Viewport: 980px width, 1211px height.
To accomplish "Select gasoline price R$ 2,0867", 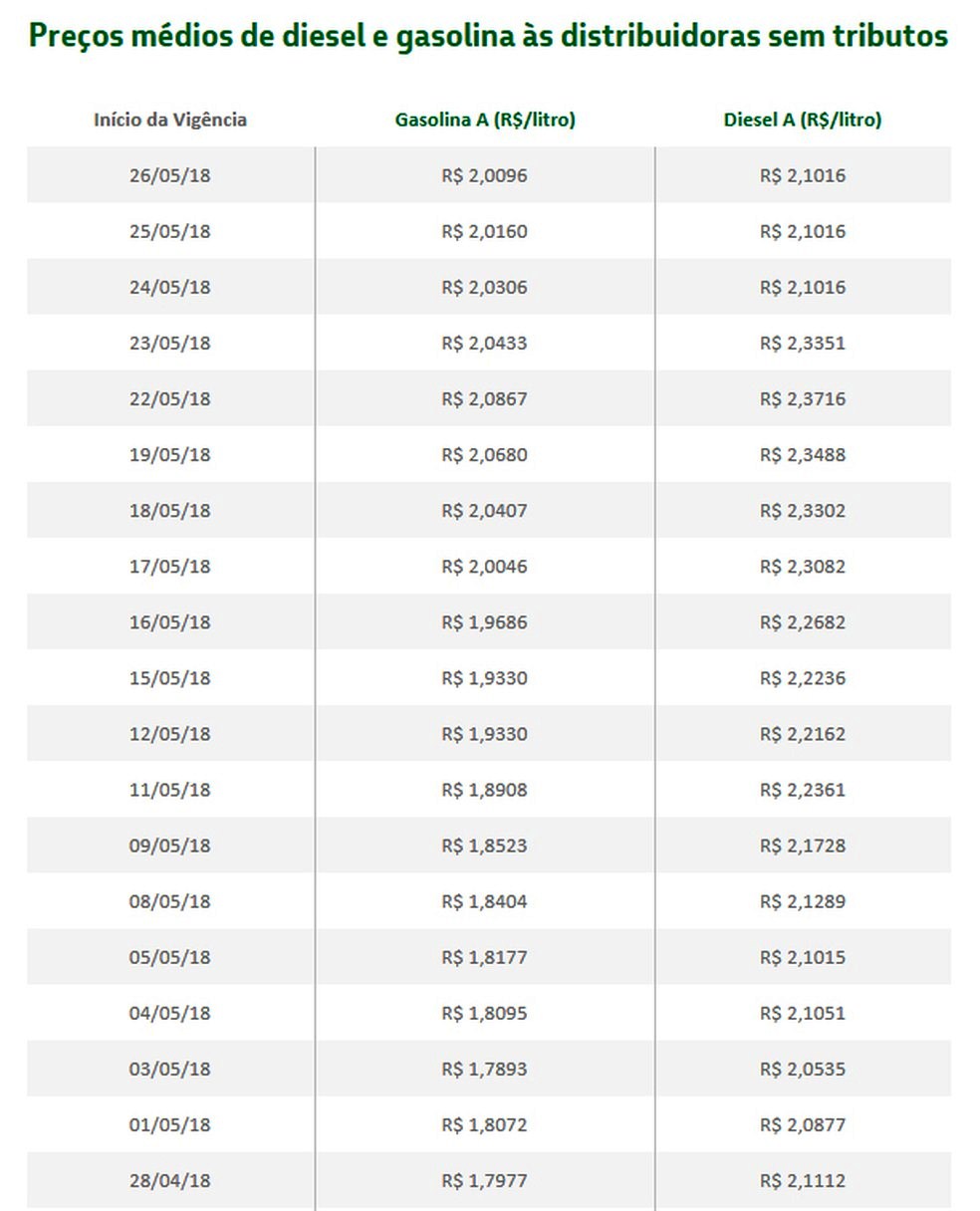I will click(x=485, y=398).
